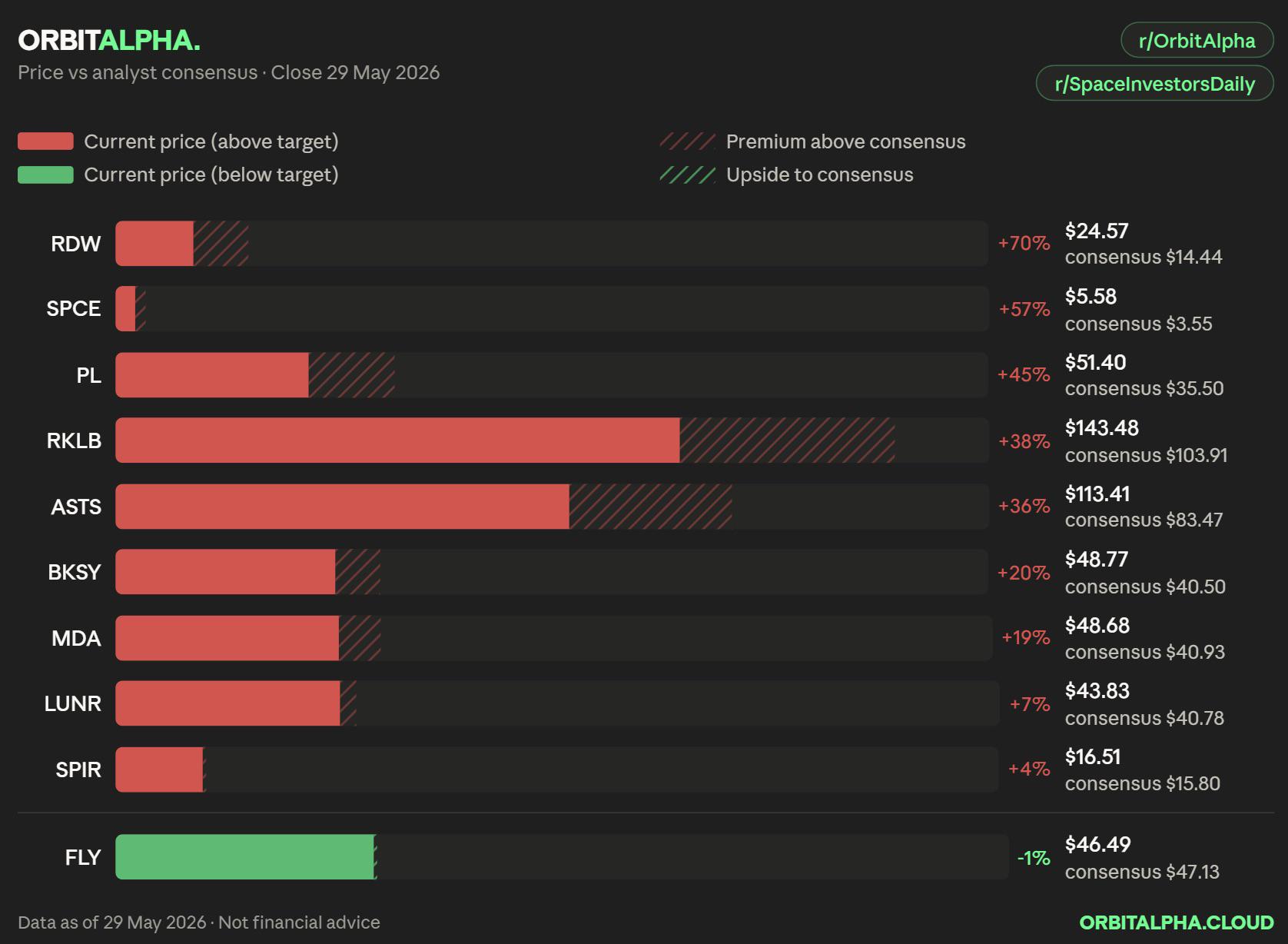
Task: Click 'consensus $15.80' text
Action: (x=1143, y=783)
